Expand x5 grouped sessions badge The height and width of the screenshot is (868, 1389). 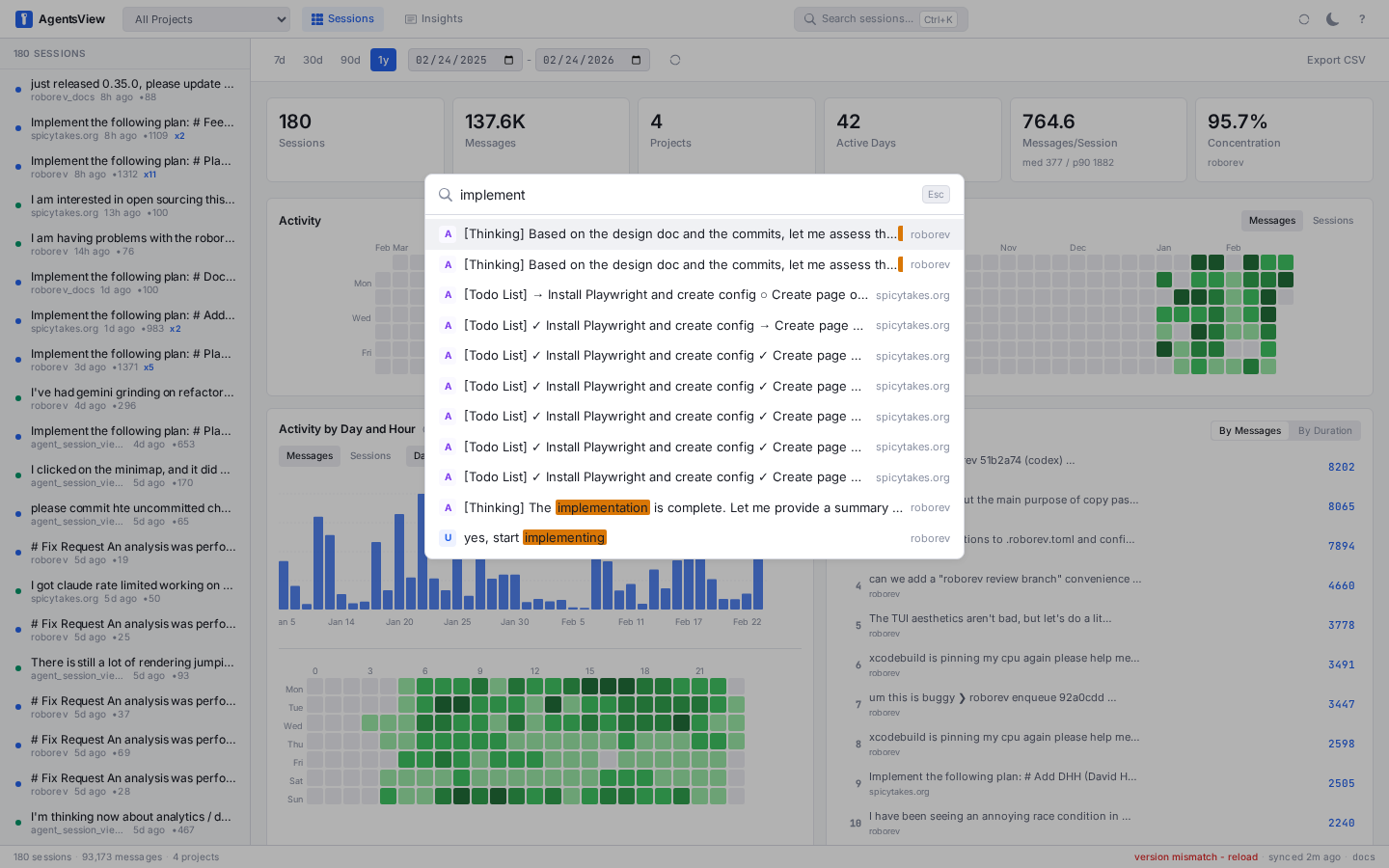149,367
